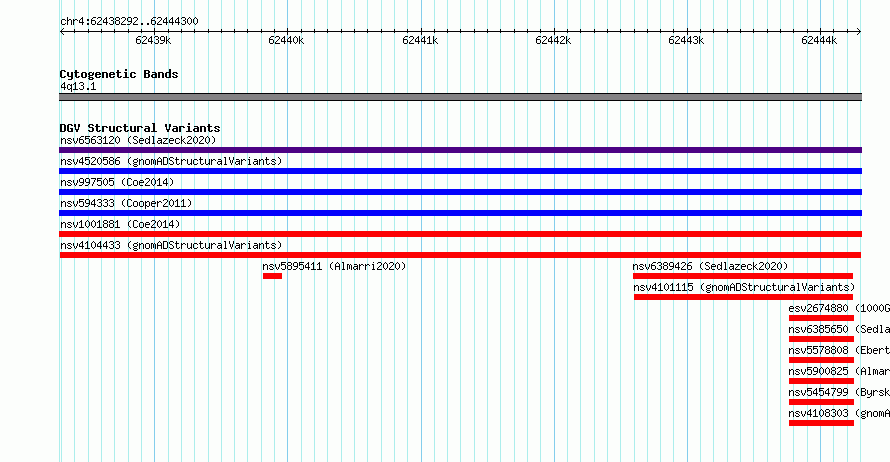Select the blue nsv594333 variant bar

coord(460,213)
